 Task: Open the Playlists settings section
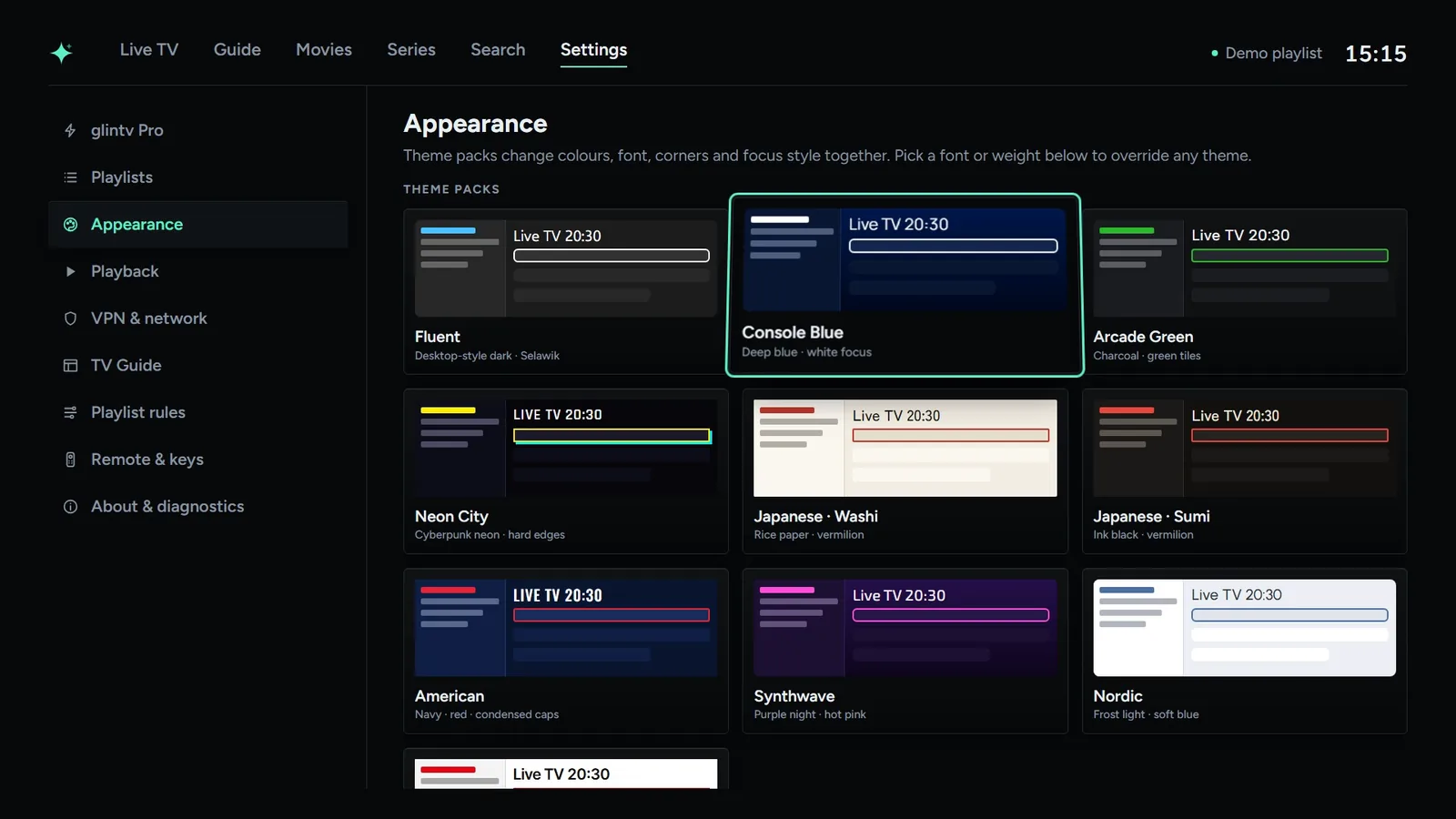coord(197,177)
